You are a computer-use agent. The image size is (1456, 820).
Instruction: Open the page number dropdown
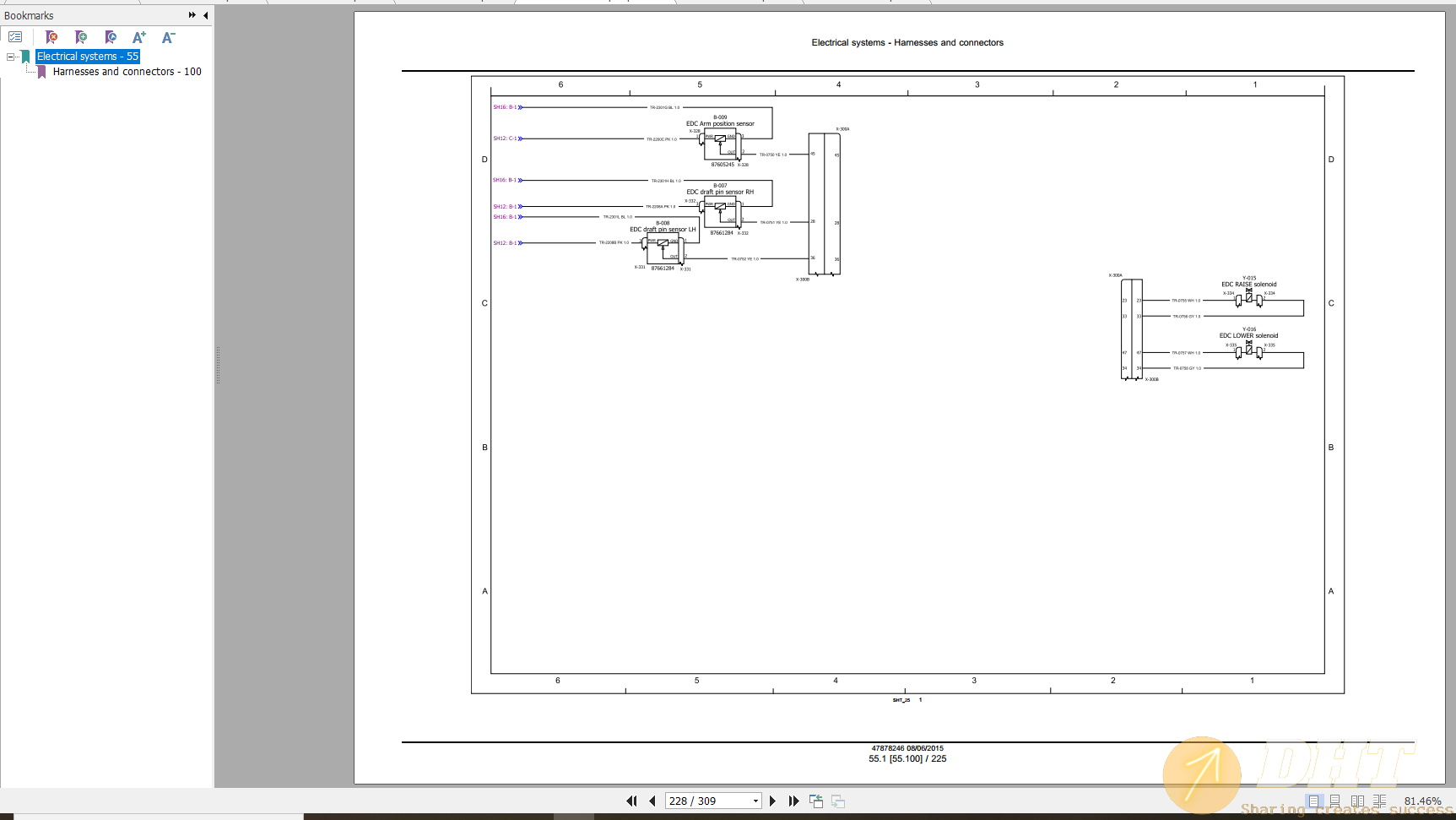click(754, 801)
